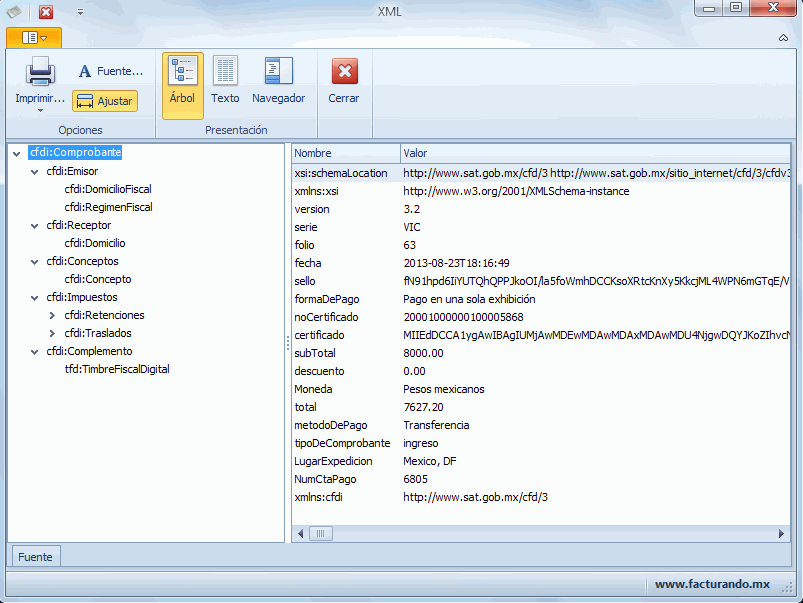
Task: Click the Imprimir printer icon
Action: pyautogui.click(x=40, y=73)
